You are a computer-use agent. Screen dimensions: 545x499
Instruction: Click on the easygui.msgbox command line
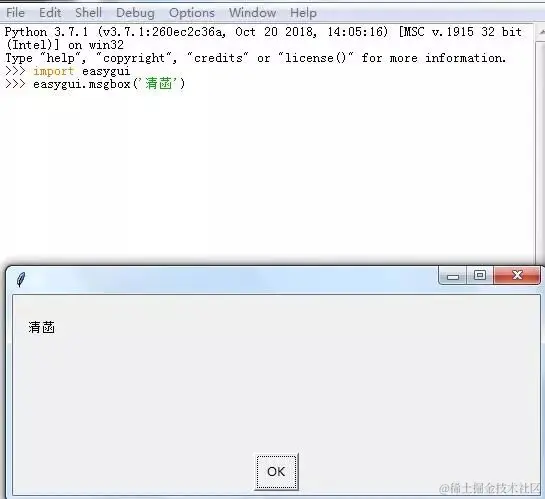point(109,84)
